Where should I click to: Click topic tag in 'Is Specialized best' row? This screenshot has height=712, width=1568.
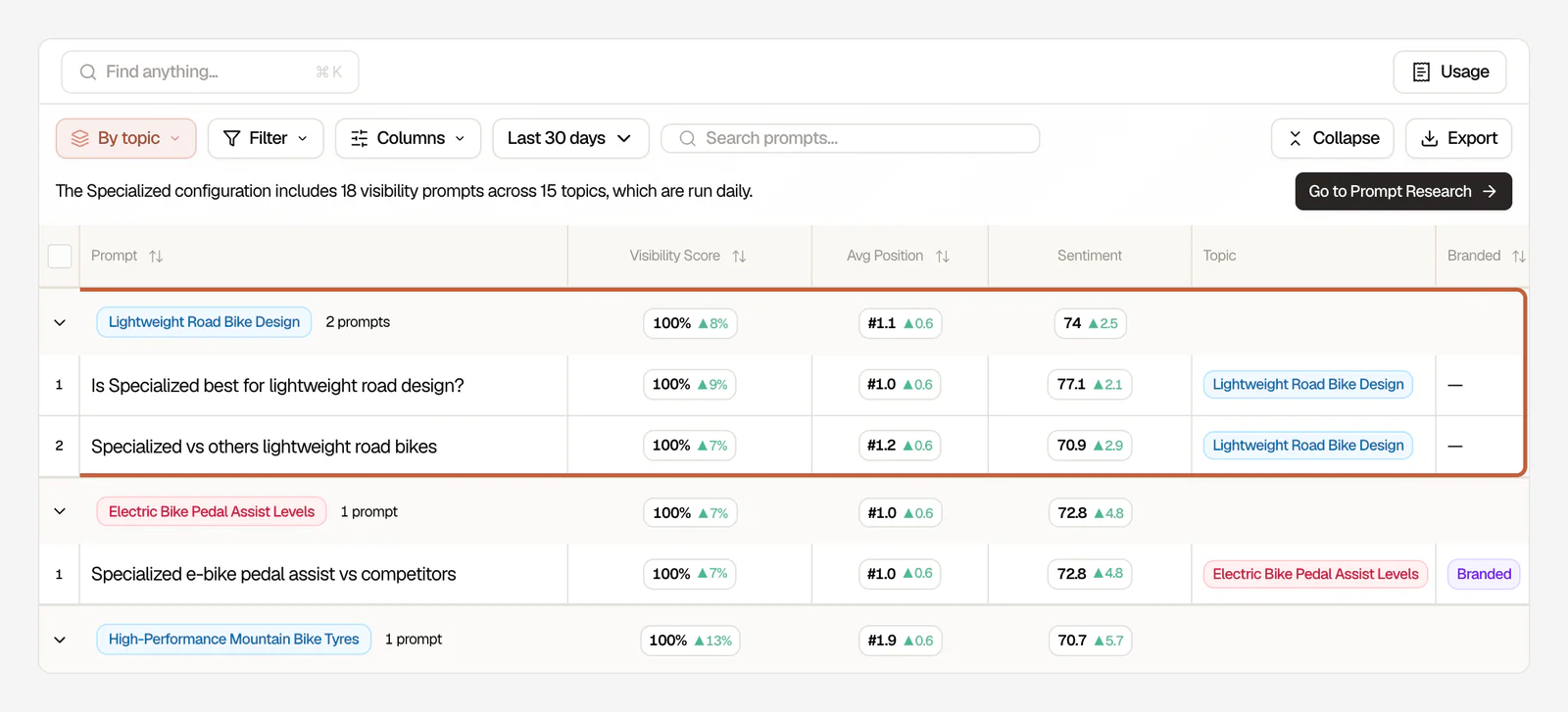1308,384
